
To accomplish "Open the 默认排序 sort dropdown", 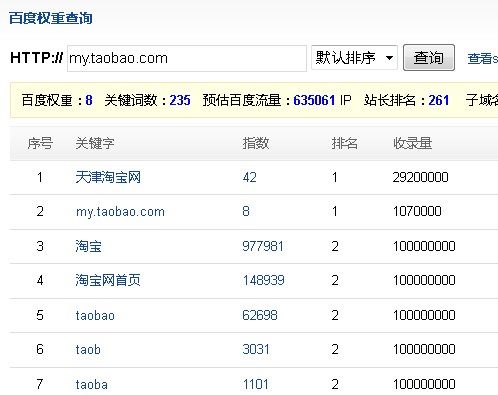I will (x=354, y=58).
